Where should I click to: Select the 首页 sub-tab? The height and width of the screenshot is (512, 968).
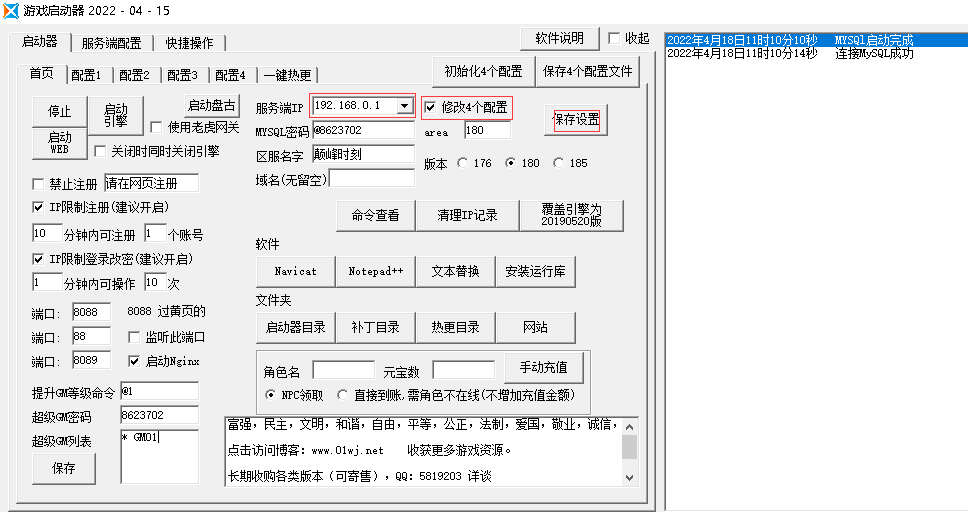point(41,73)
